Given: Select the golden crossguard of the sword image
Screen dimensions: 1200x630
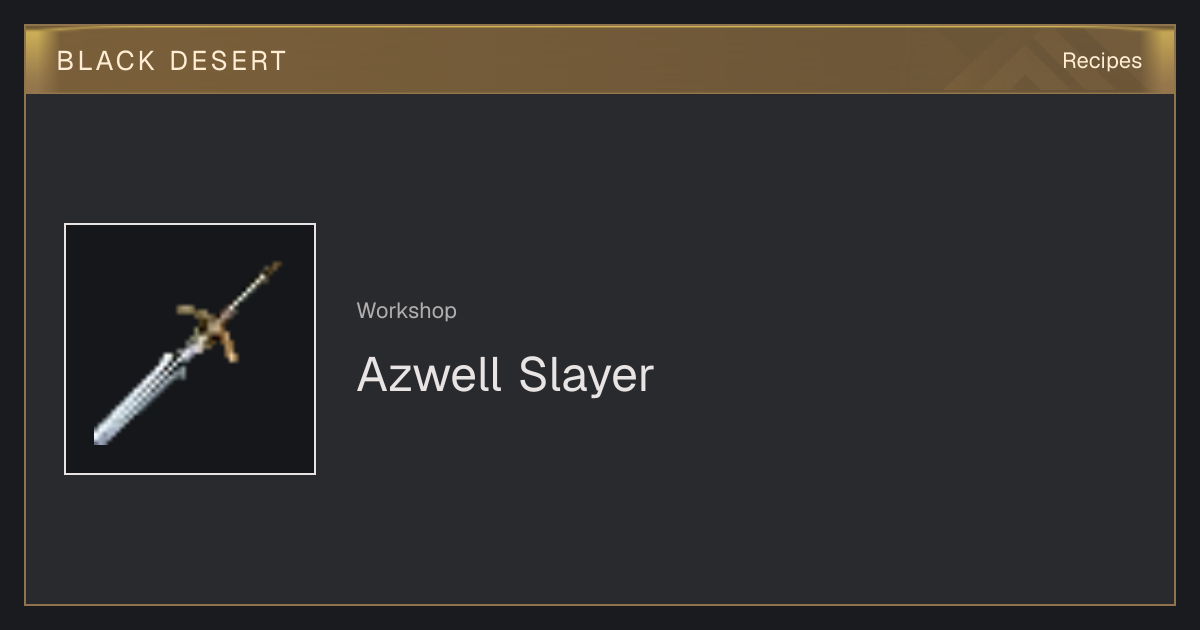Looking at the screenshot, I should point(212,327).
